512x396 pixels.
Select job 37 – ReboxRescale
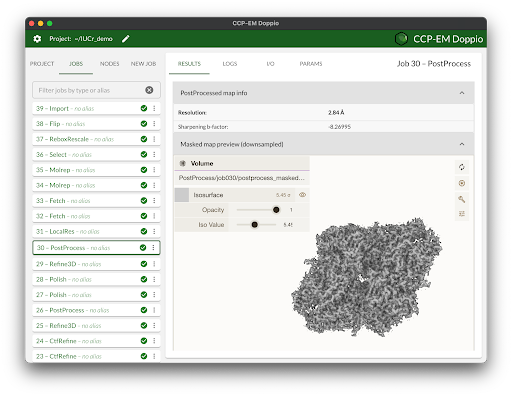pos(96,139)
